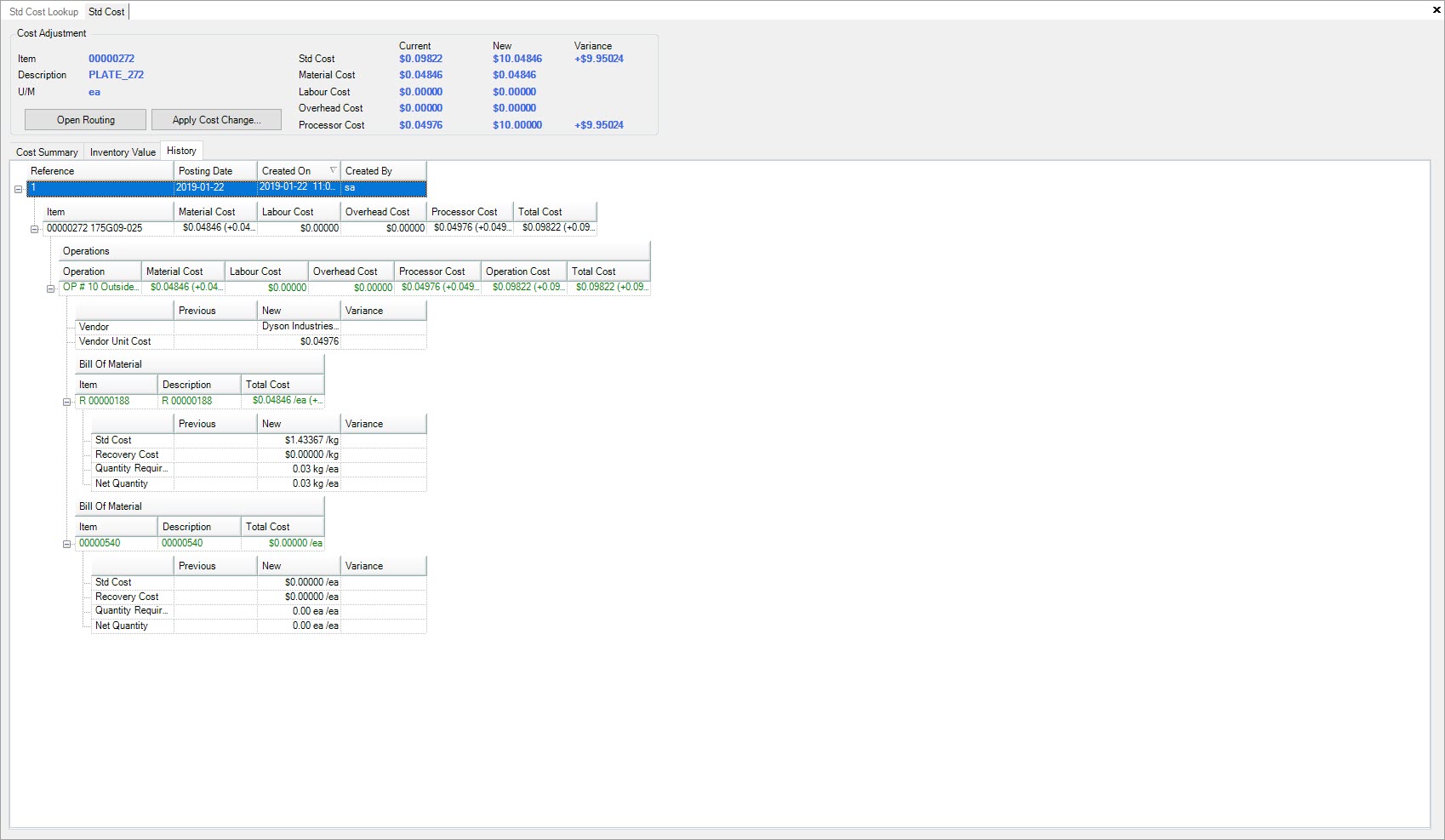Select the Std Cost tab
Viewport: 1445px width, 840px height.
pos(106,12)
